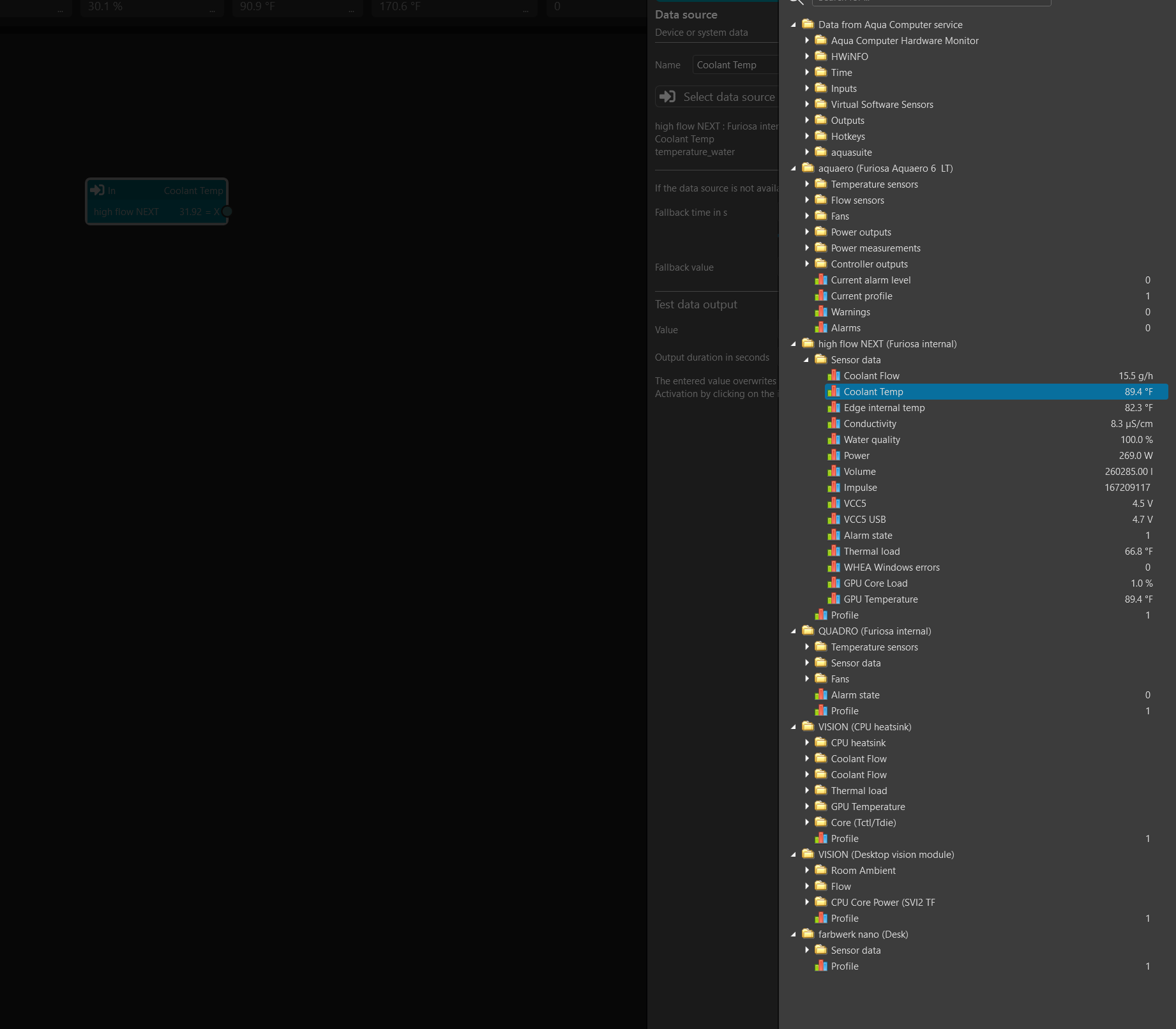Click the Coolant Flow sensor chart icon
This screenshot has width=1176, height=1029.
[x=833, y=375]
